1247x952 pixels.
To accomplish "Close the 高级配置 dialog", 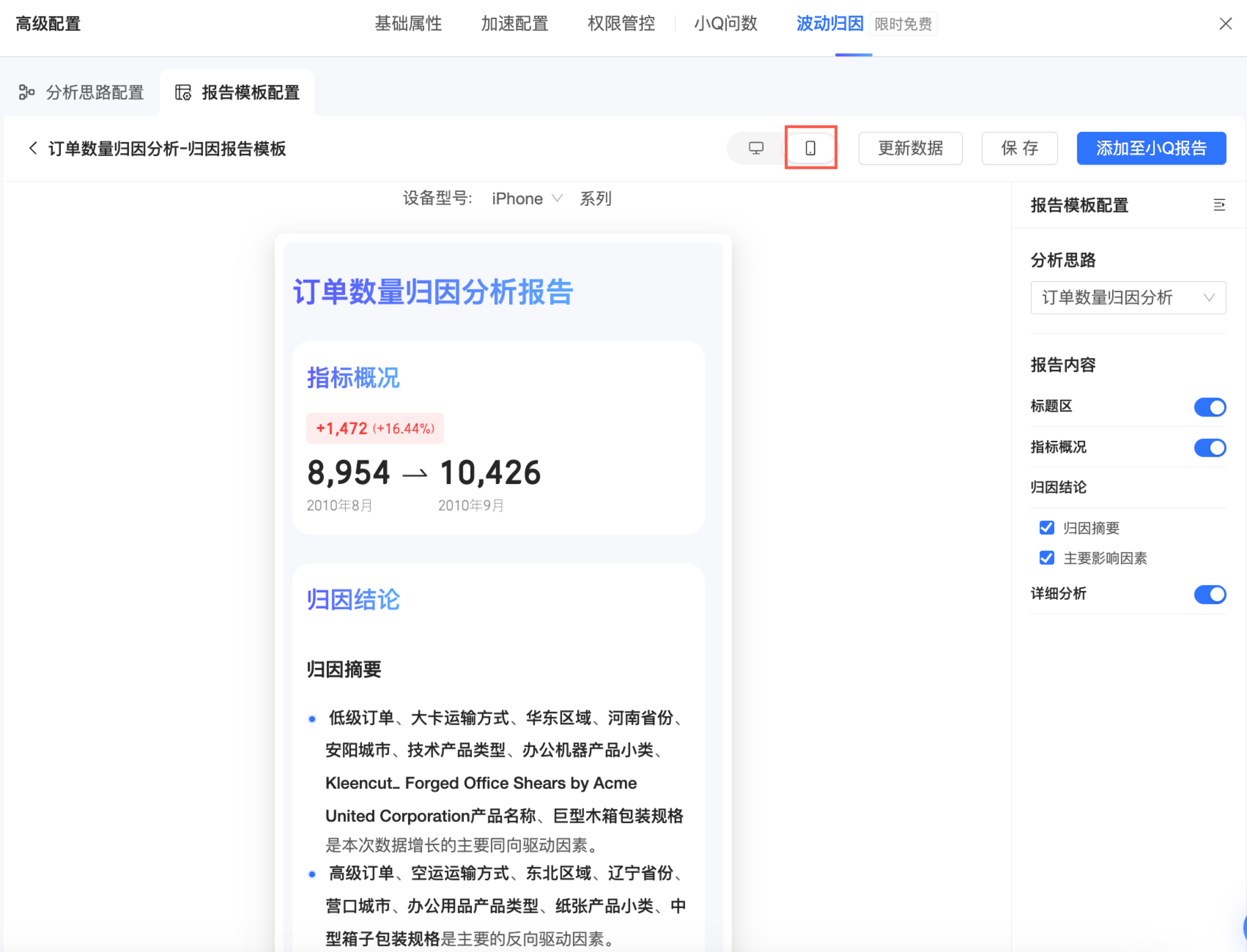I will [1225, 23].
